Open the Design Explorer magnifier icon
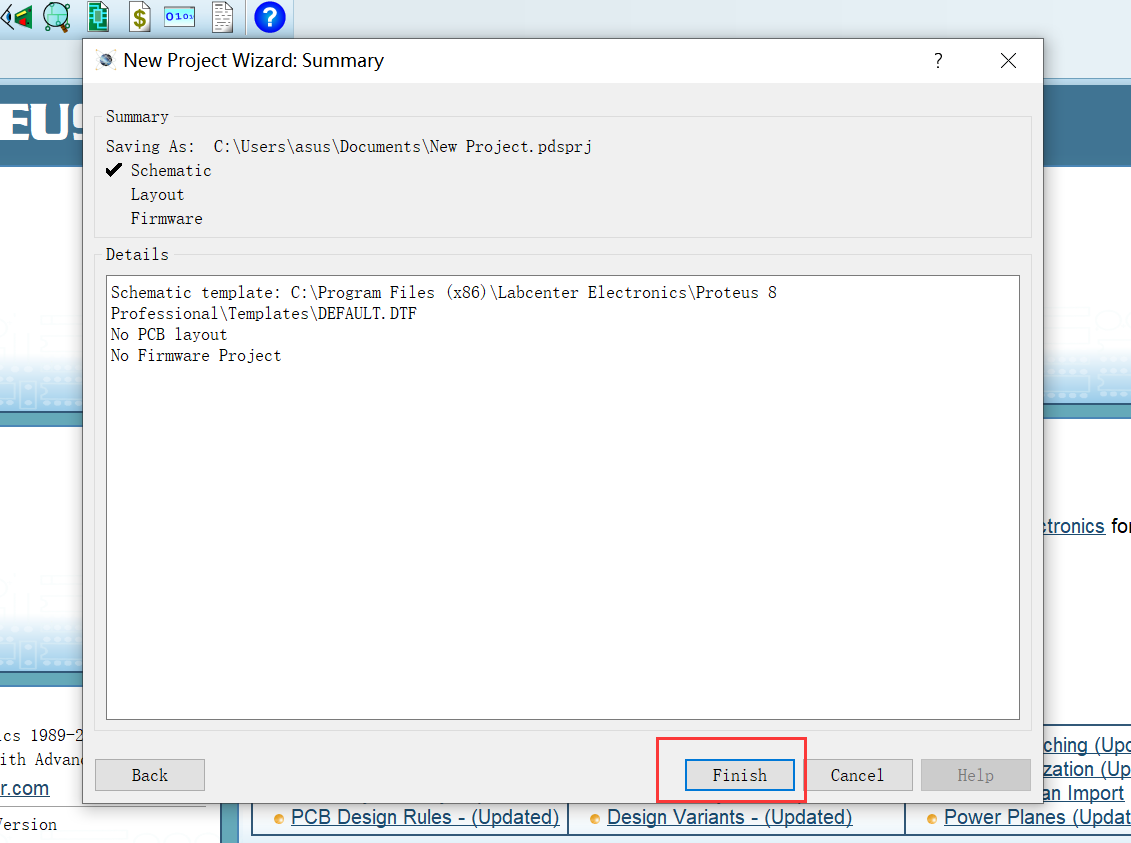 click(56, 17)
